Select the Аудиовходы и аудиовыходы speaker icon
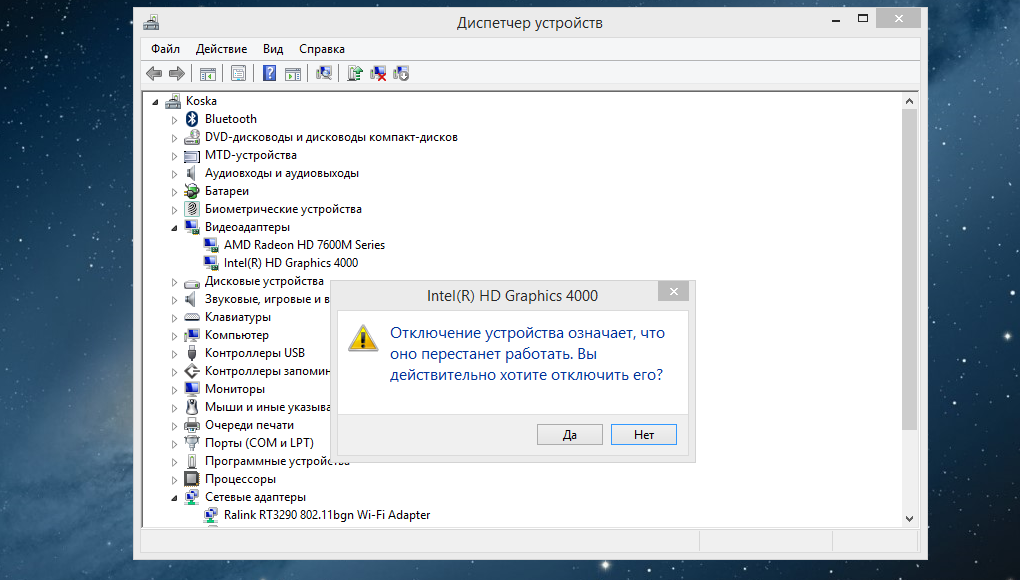This screenshot has height=580, width=1020. click(x=191, y=173)
